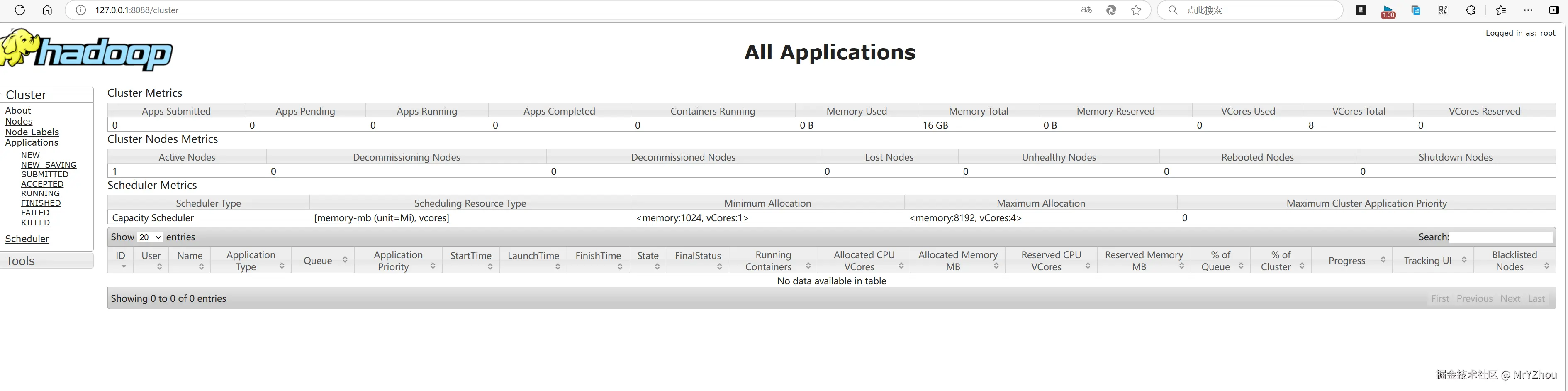Click sort arrows in LaunchTime header

tap(558, 267)
